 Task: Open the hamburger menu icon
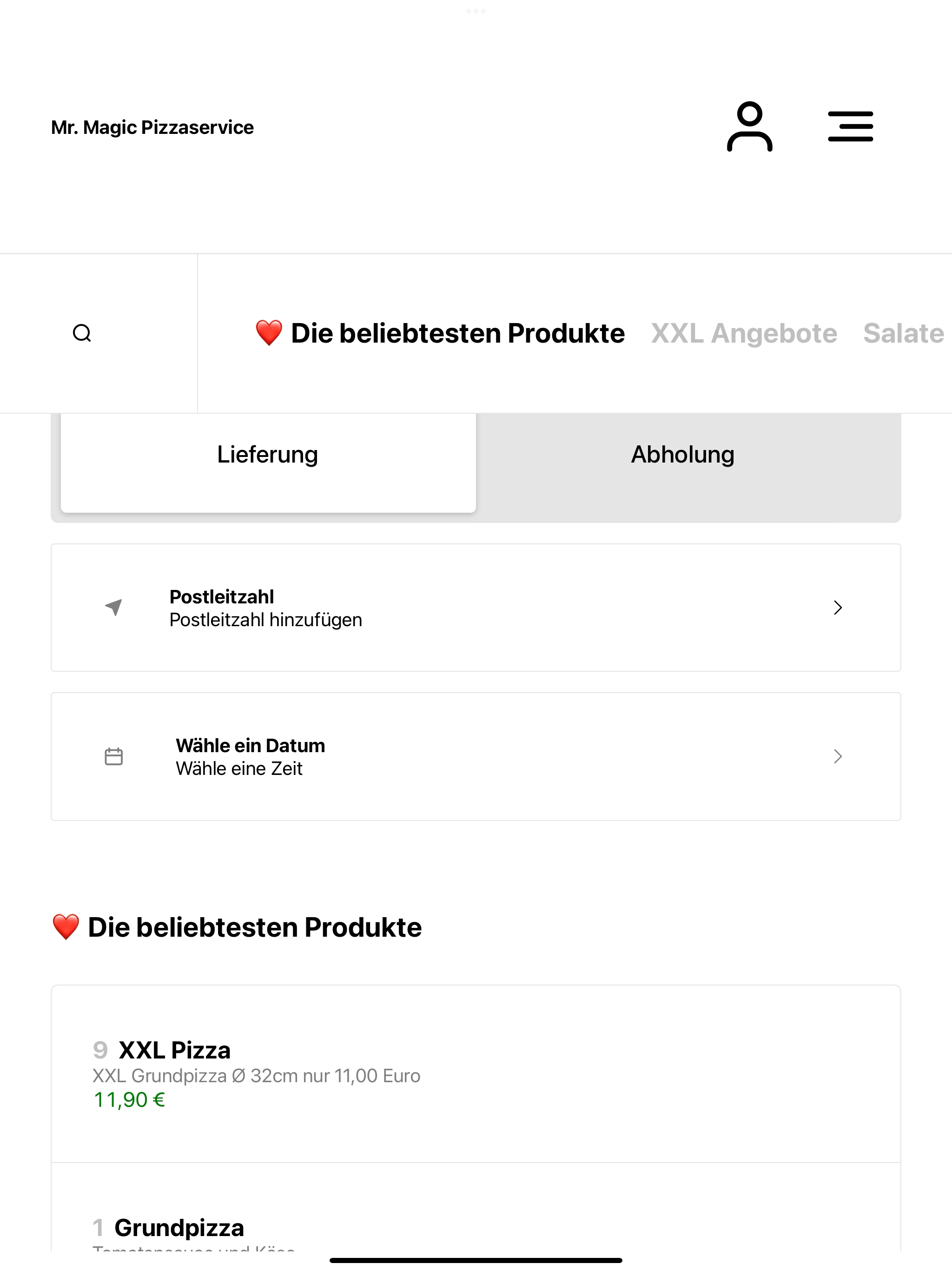coord(850,127)
